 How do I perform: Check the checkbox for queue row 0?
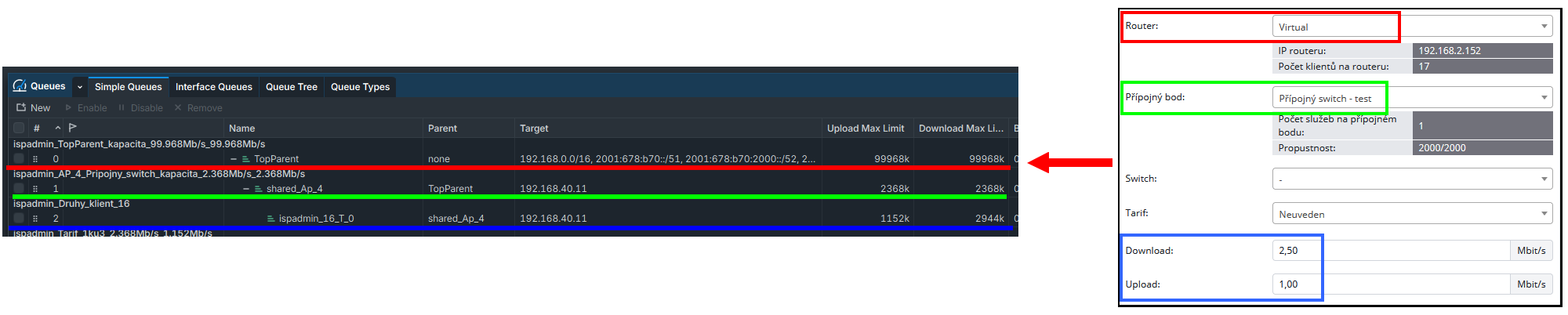[19, 159]
